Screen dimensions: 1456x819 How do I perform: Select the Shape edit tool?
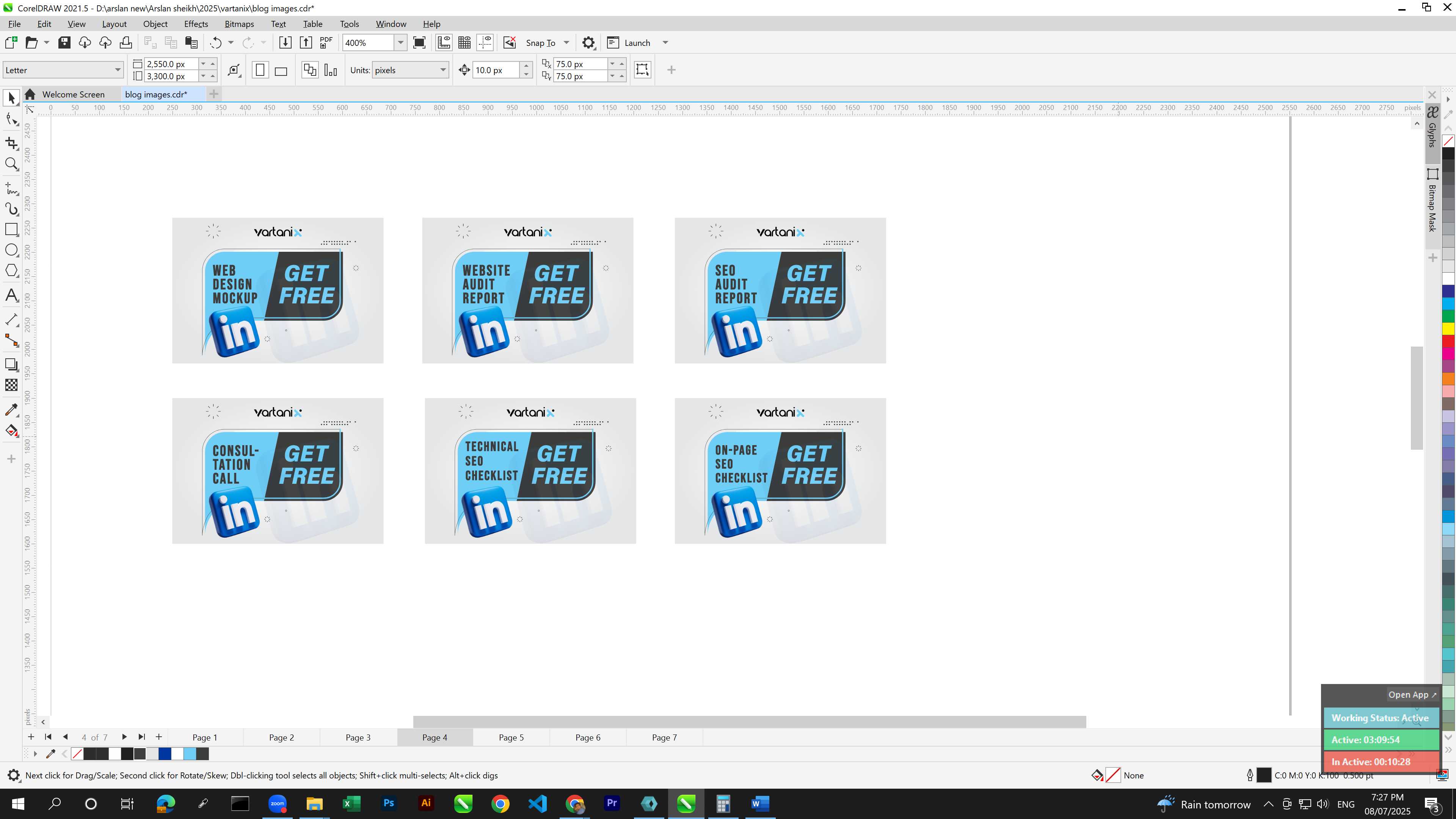click(11, 119)
